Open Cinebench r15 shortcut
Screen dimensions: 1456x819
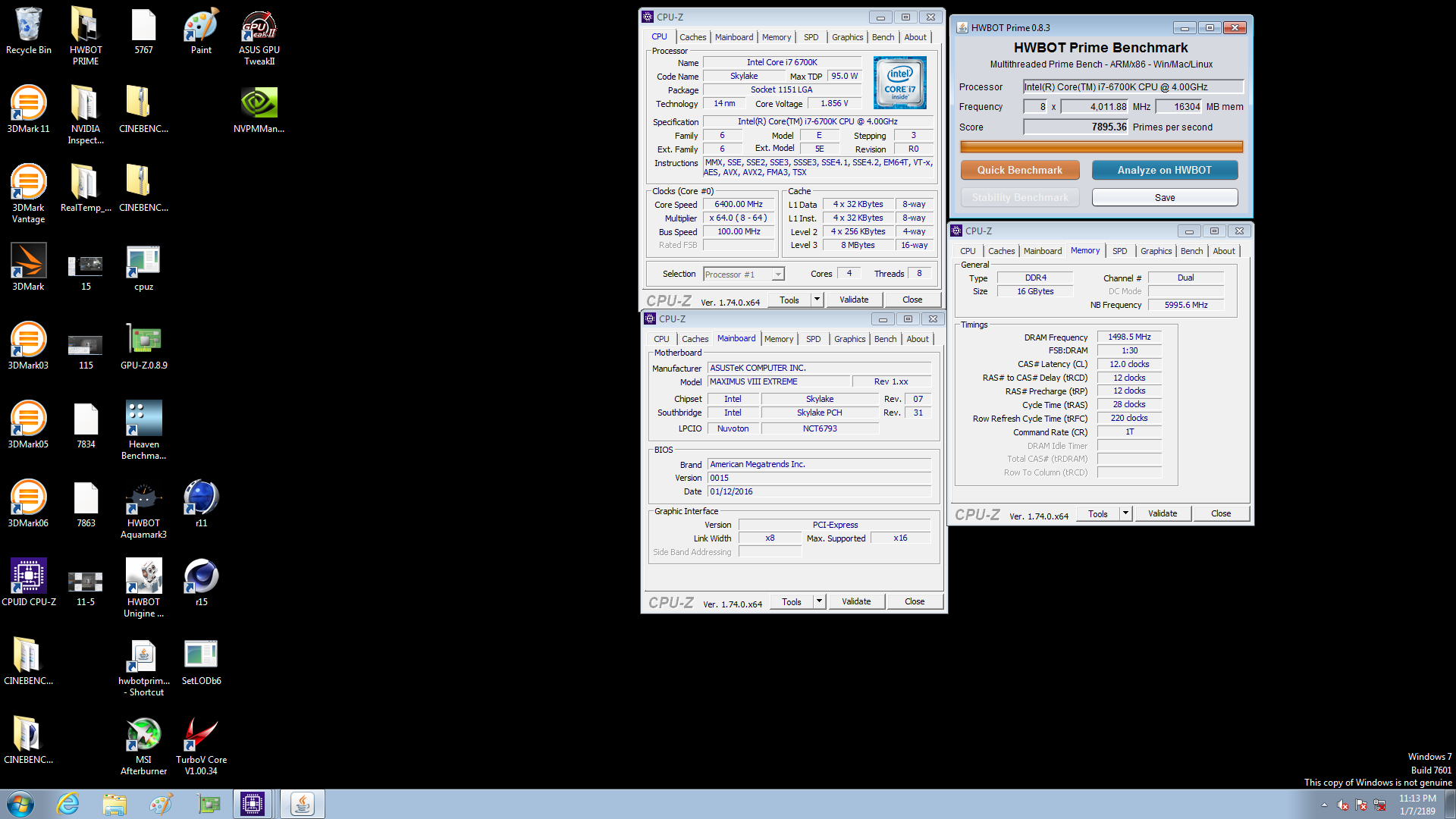click(x=201, y=583)
